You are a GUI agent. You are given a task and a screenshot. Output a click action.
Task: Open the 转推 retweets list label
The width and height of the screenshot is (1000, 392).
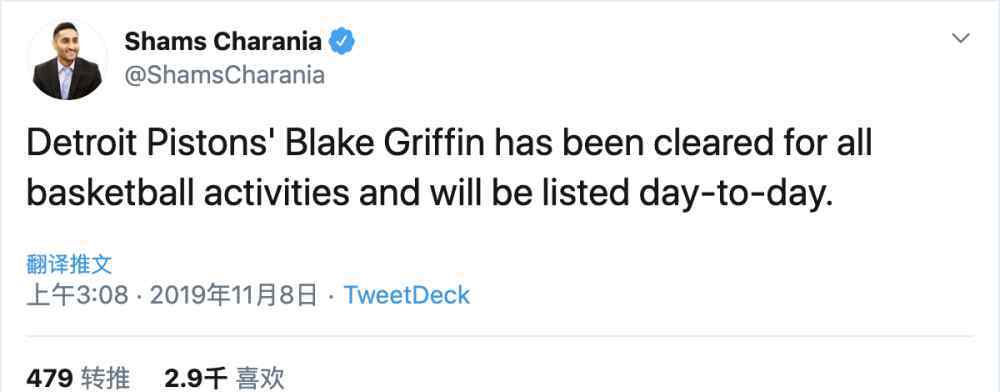pyautogui.click(x=105, y=379)
